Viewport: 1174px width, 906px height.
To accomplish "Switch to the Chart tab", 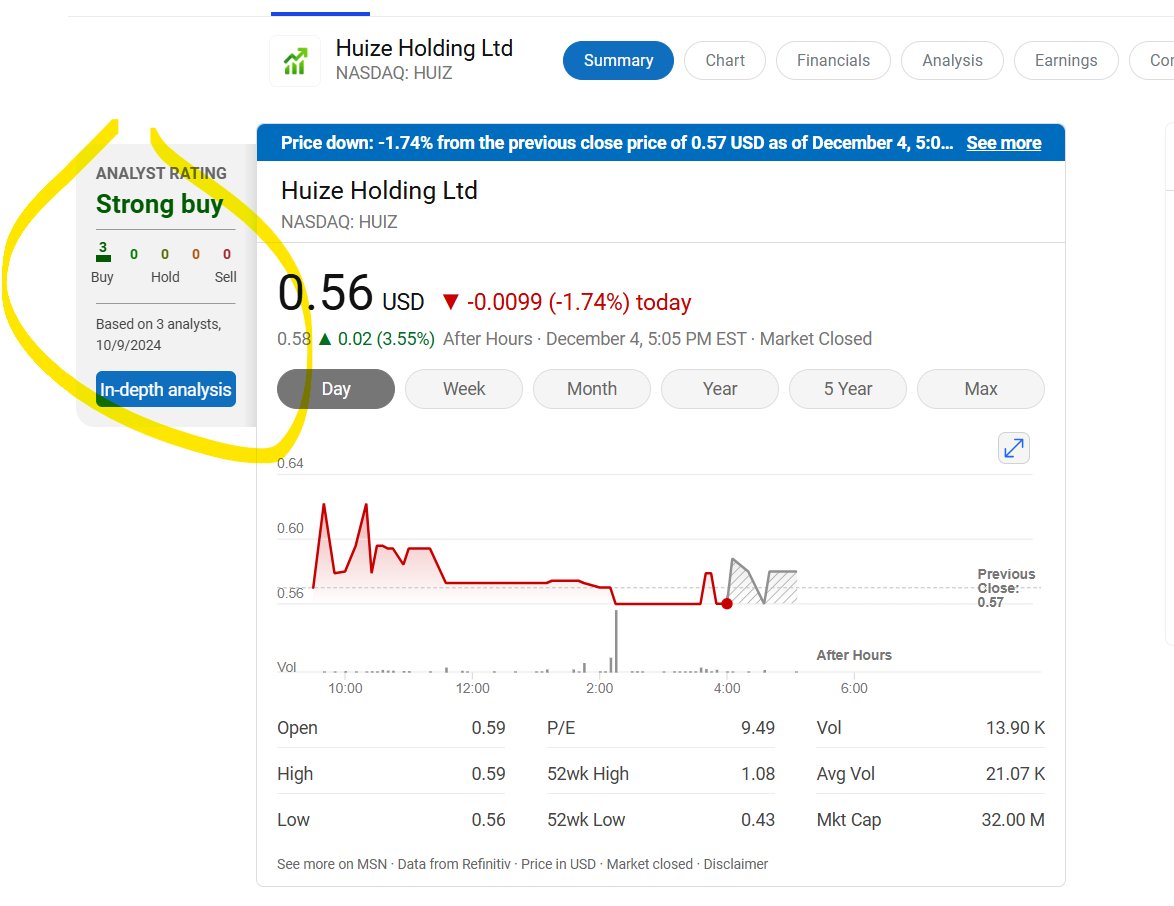I will tap(725, 61).
